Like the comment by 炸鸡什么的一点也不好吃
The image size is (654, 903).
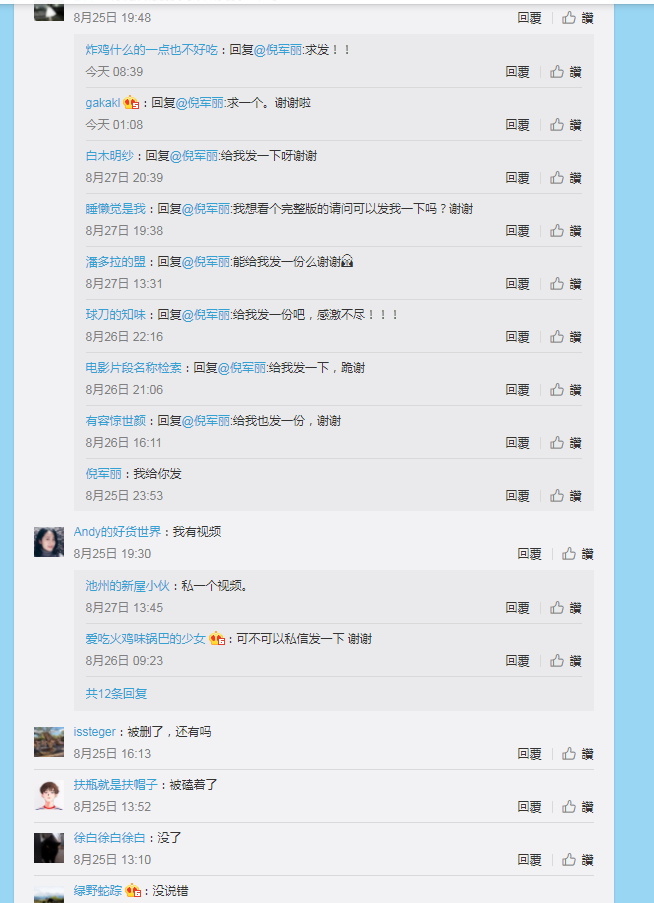pos(565,72)
